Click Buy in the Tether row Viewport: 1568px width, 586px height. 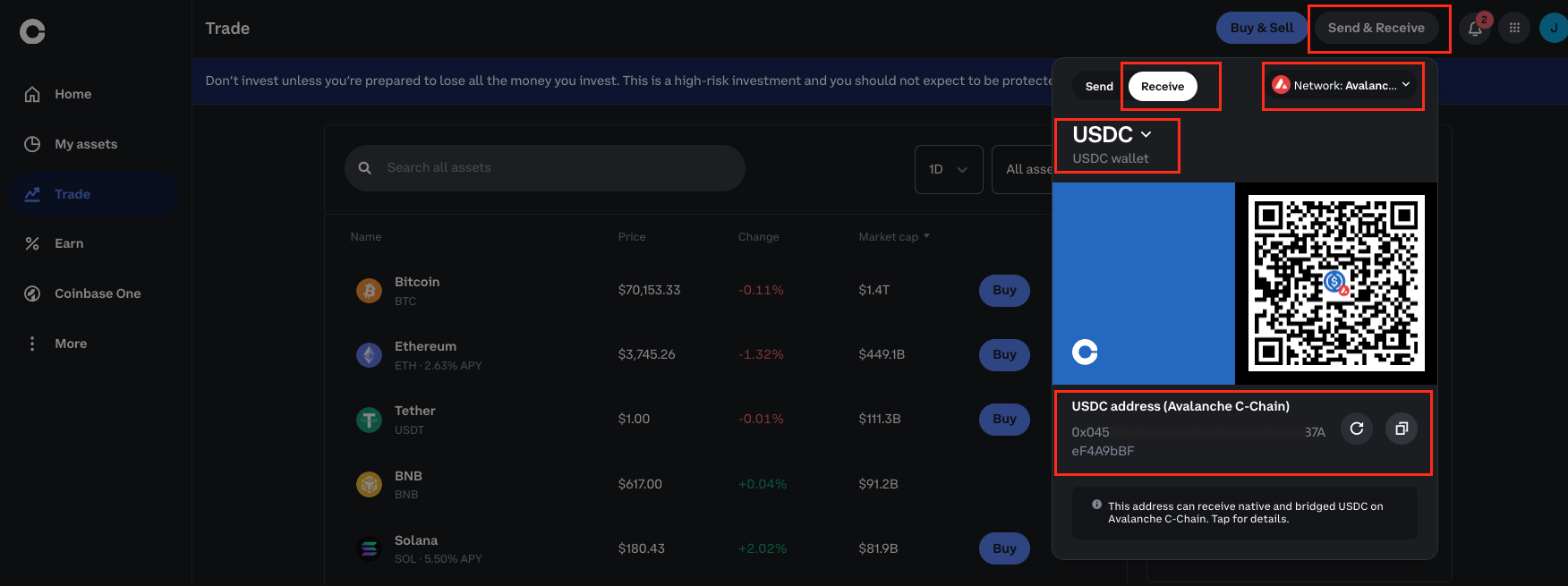1004,419
